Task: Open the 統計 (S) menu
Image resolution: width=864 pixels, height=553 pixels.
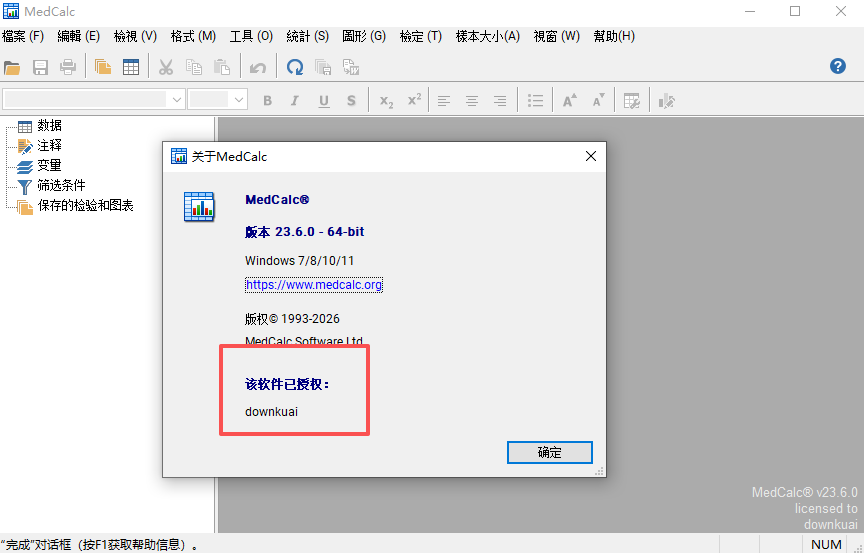Action: (x=307, y=36)
